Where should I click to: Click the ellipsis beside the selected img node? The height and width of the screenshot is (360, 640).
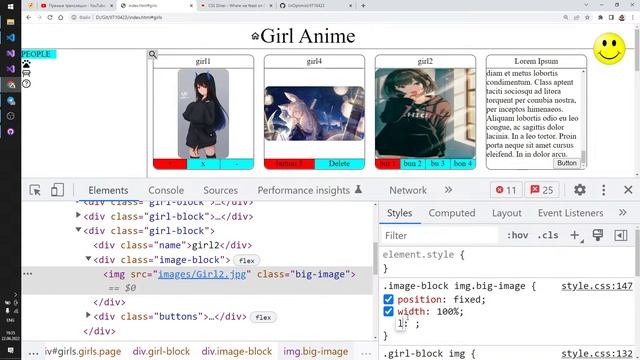click(x=28, y=274)
